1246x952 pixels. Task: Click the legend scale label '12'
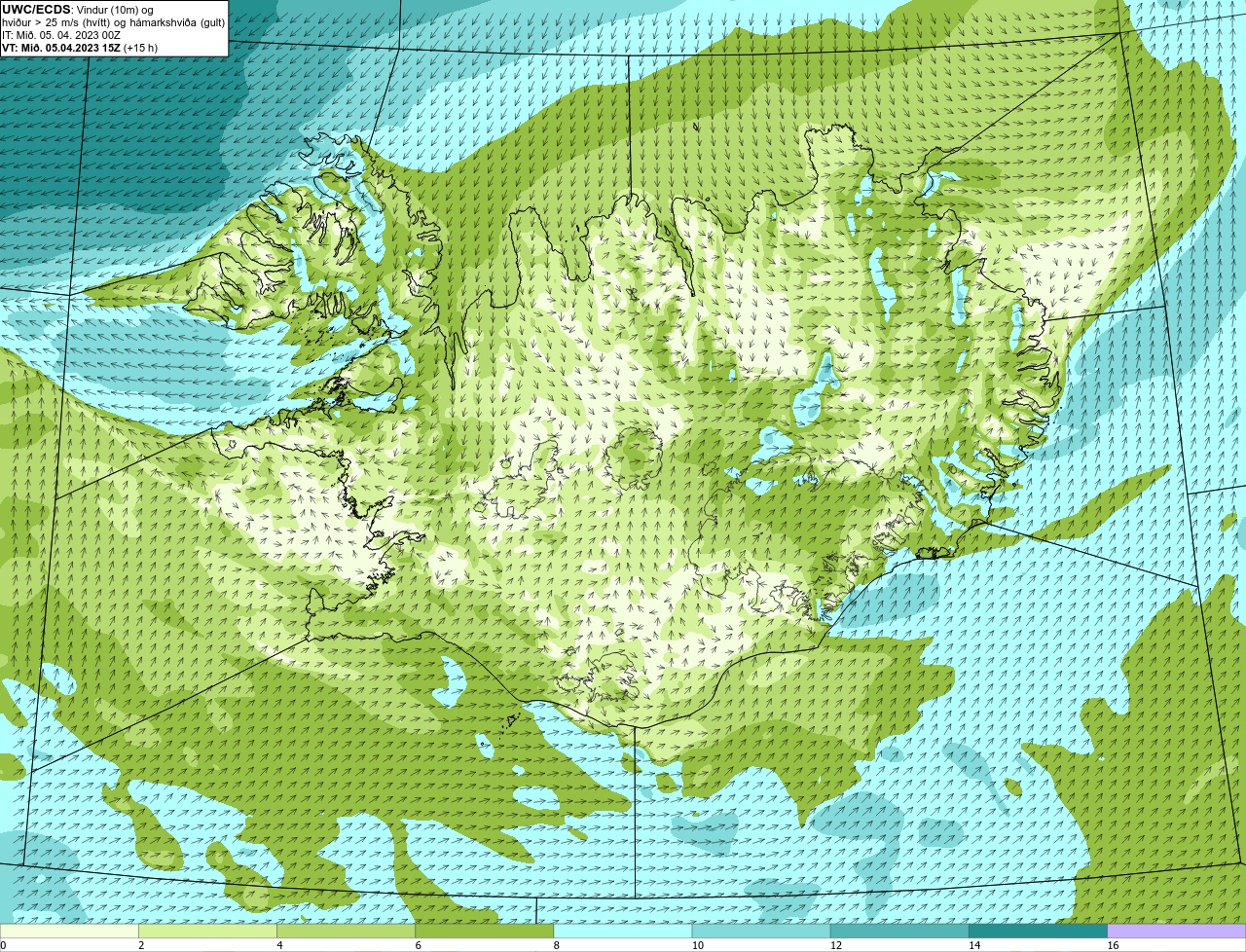click(836, 945)
